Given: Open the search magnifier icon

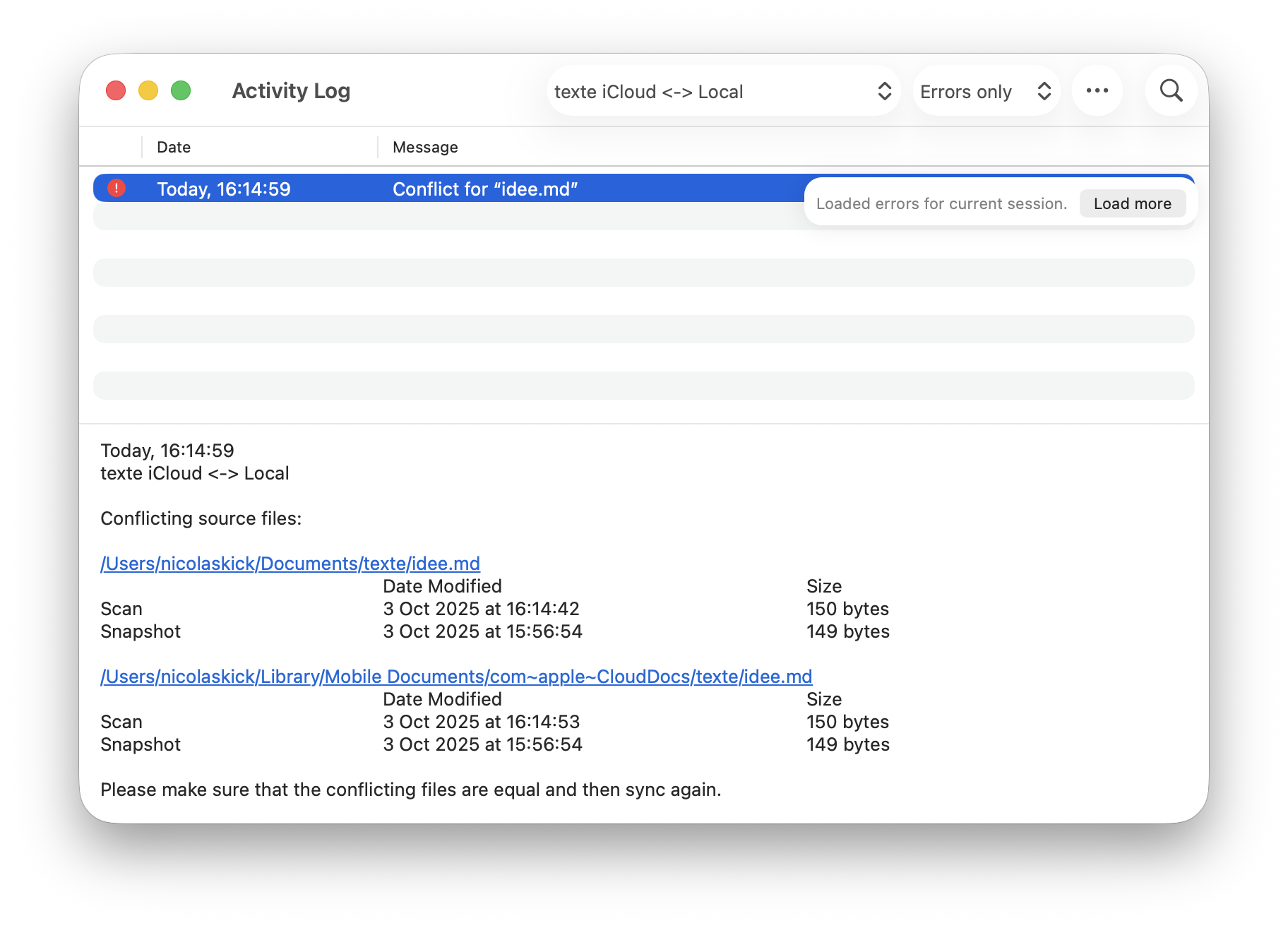Looking at the screenshot, I should [x=1171, y=90].
